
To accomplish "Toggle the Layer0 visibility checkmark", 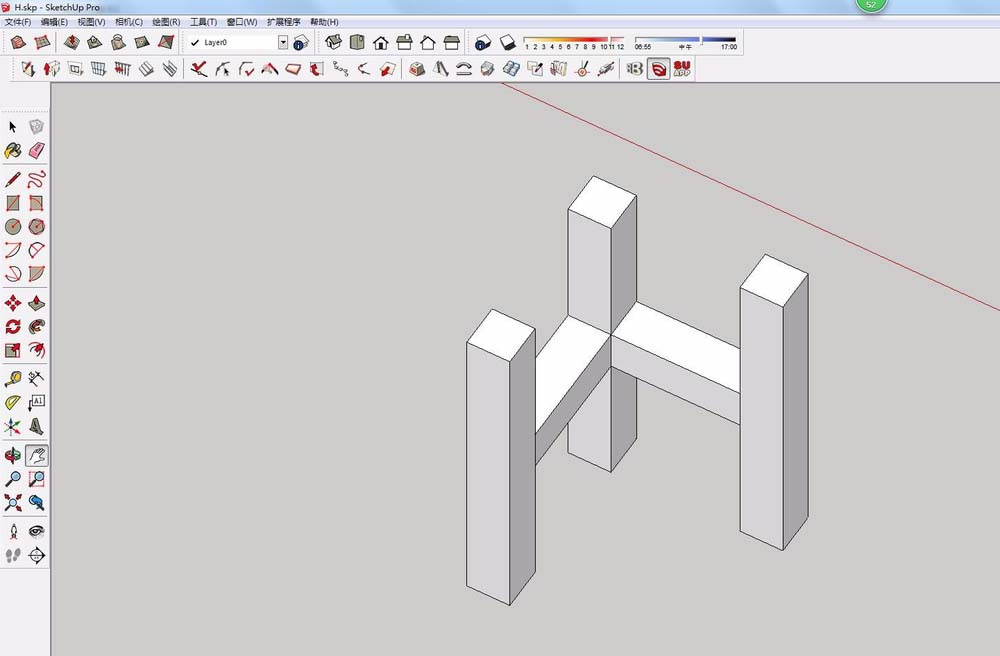I will coord(194,41).
